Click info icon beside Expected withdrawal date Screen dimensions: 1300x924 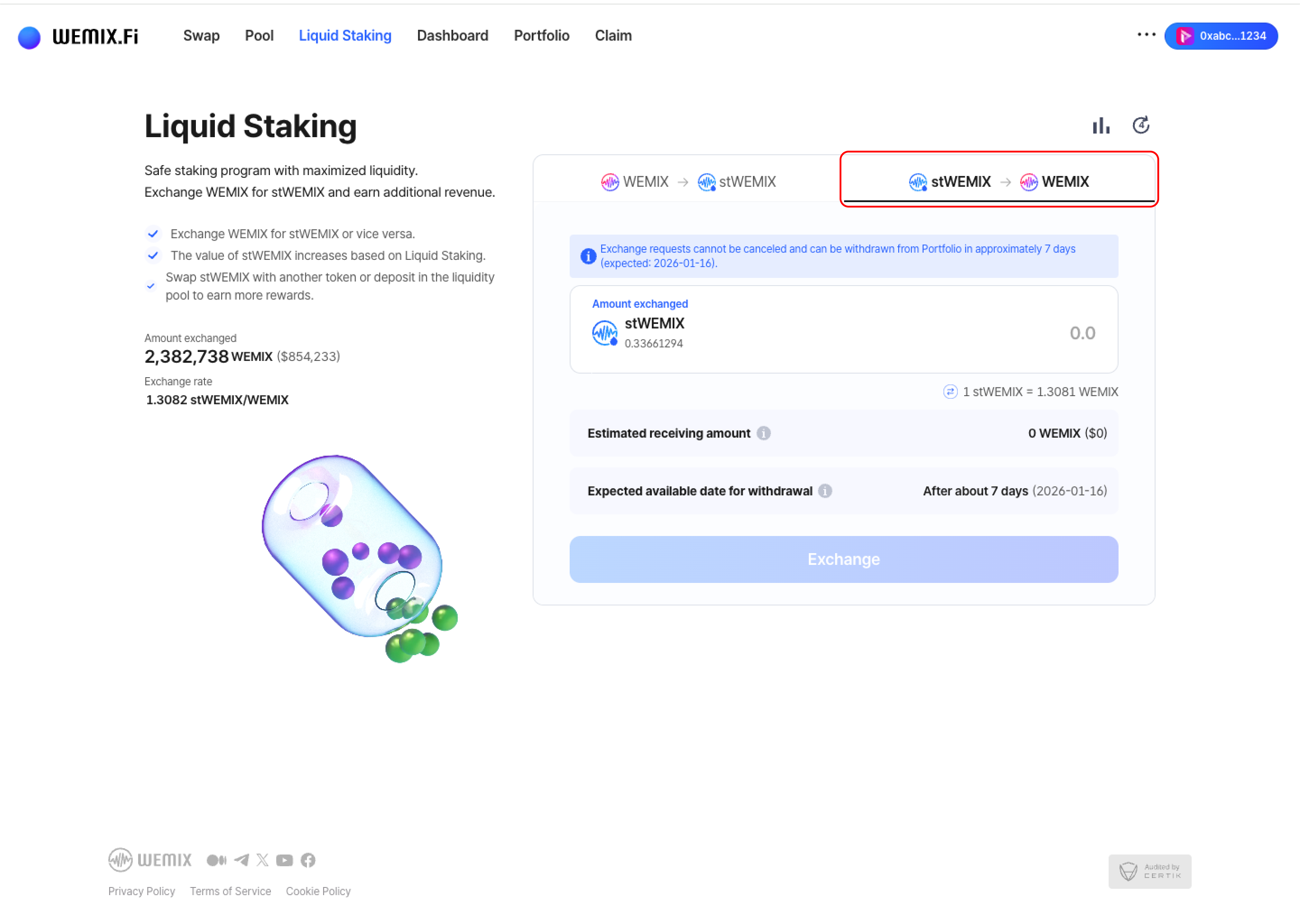[x=825, y=490]
